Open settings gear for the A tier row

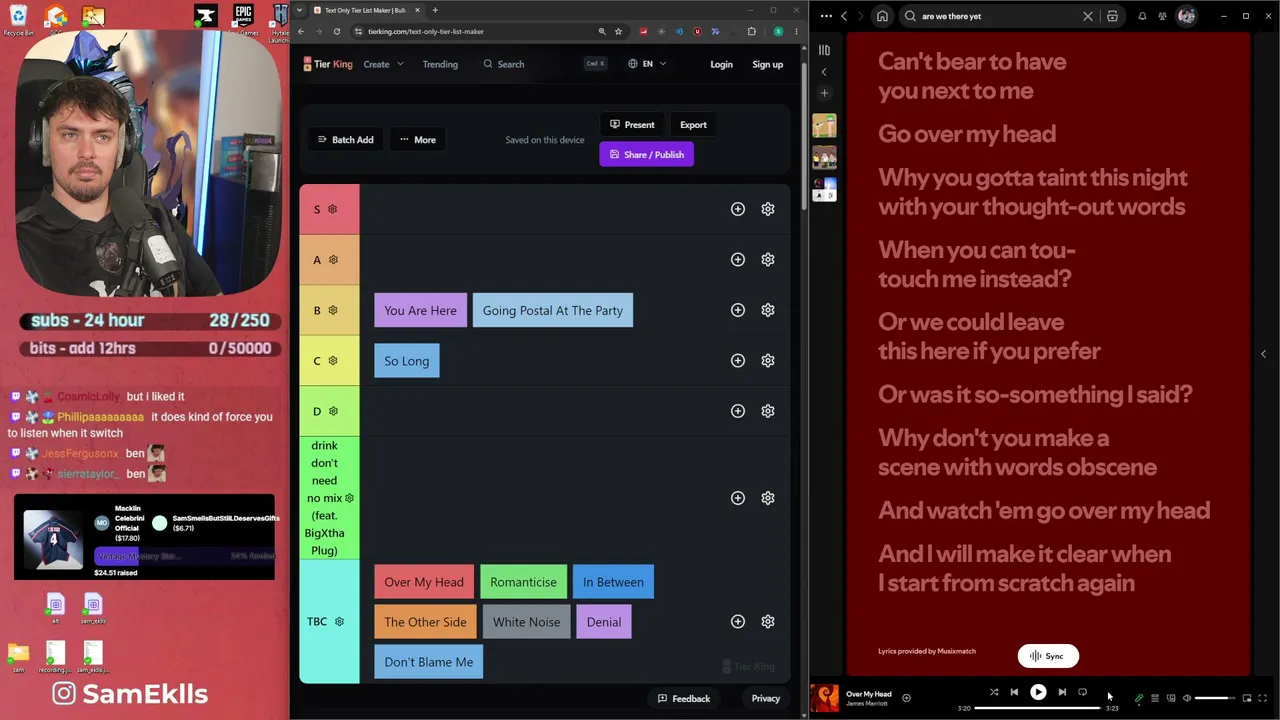pyautogui.click(x=768, y=259)
